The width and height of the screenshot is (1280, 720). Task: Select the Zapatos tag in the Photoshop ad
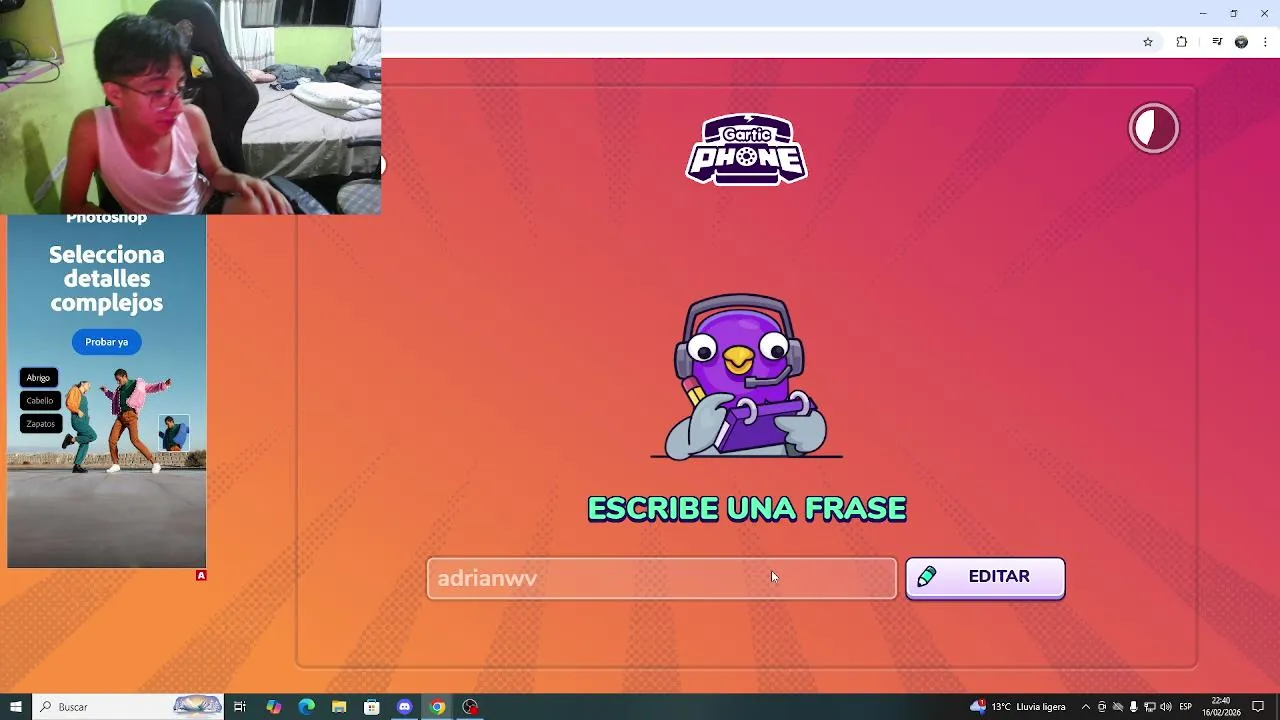[x=41, y=423]
